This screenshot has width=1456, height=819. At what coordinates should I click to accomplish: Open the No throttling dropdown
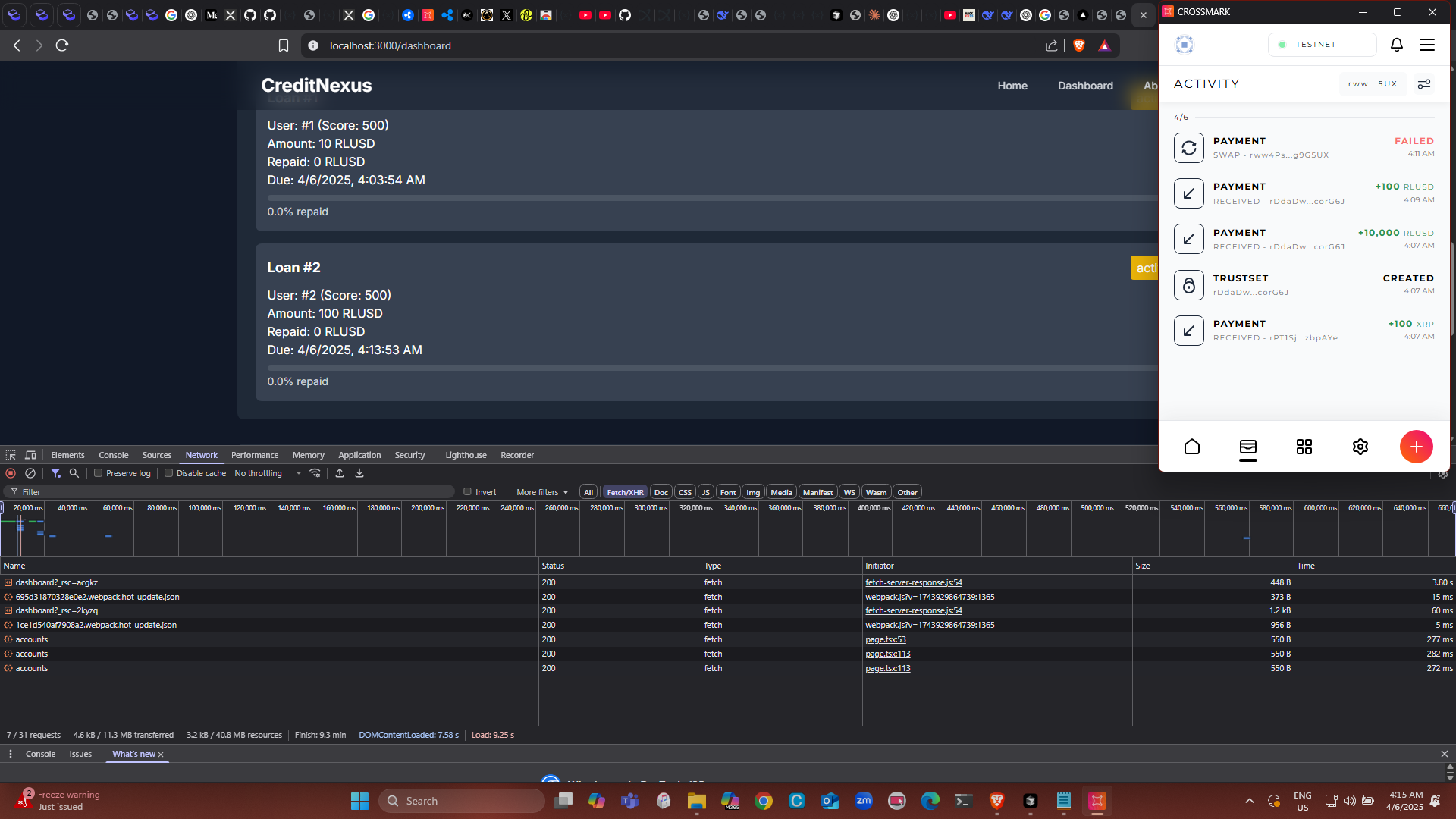(267, 473)
